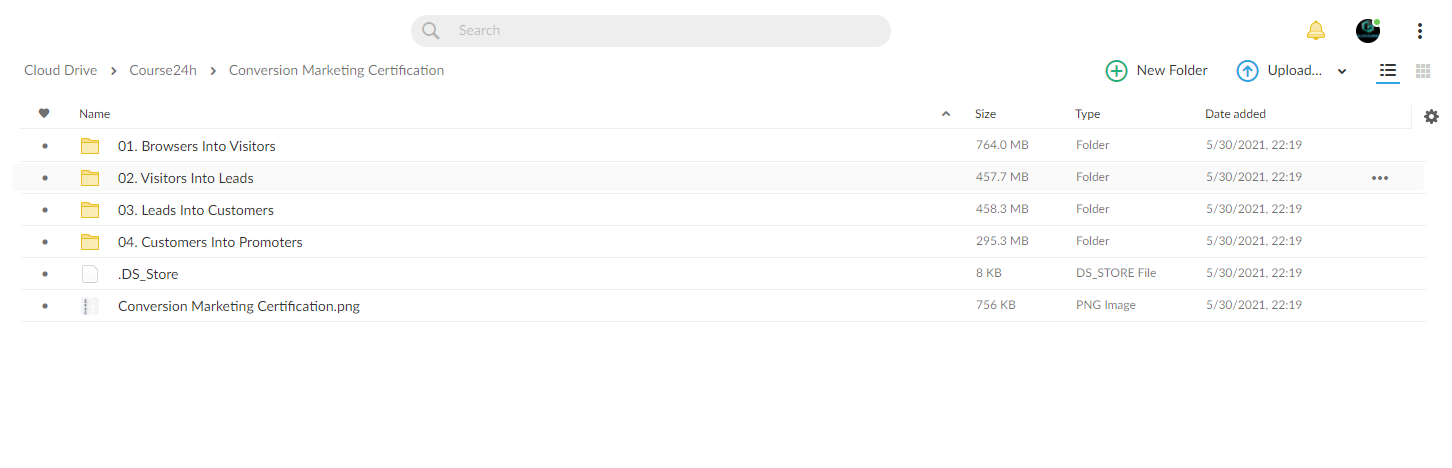The image size is (1452, 468).
Task: Sort files by Size column
Action: click(x=986, y=114)
